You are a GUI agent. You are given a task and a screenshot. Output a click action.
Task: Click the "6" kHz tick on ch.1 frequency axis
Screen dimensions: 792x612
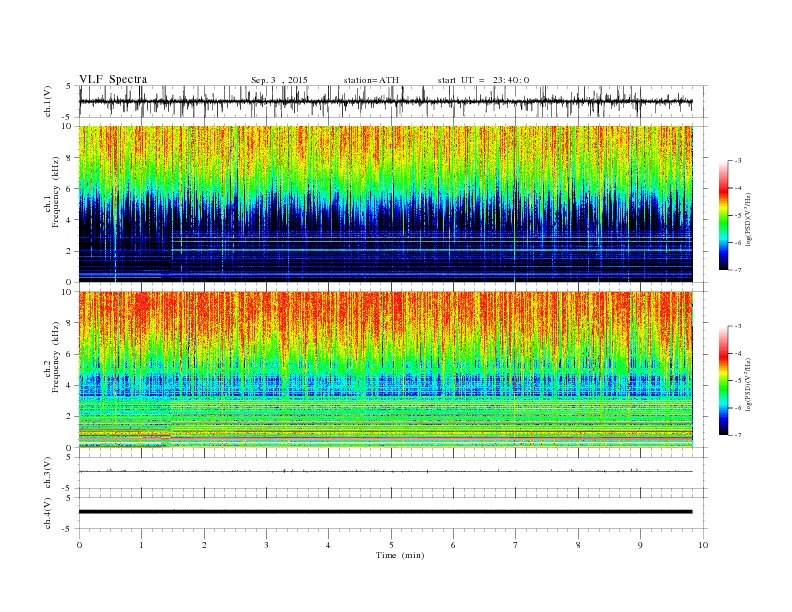[69, 189]
